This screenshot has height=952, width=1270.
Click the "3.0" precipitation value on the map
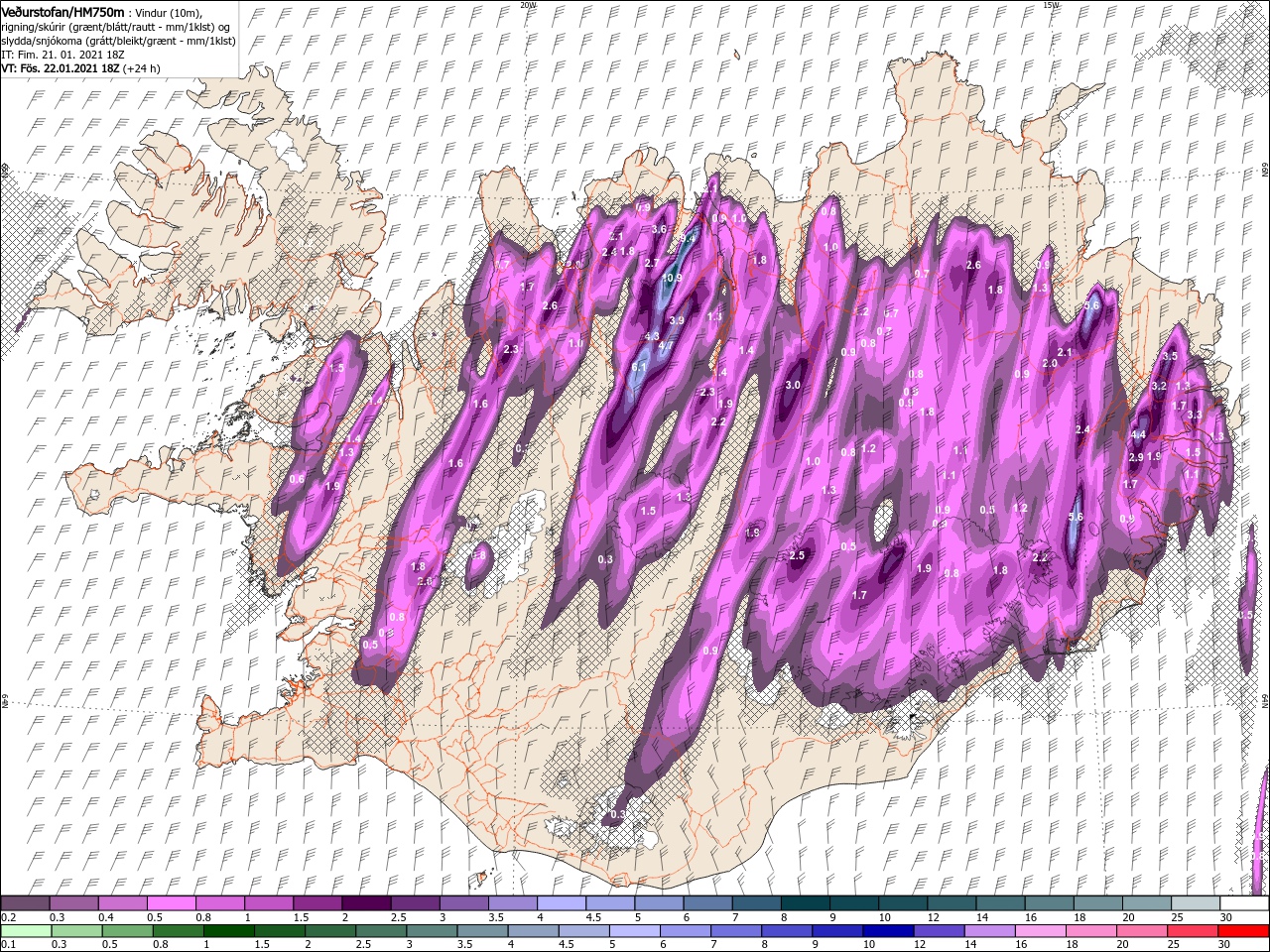[x=793, y=385]
